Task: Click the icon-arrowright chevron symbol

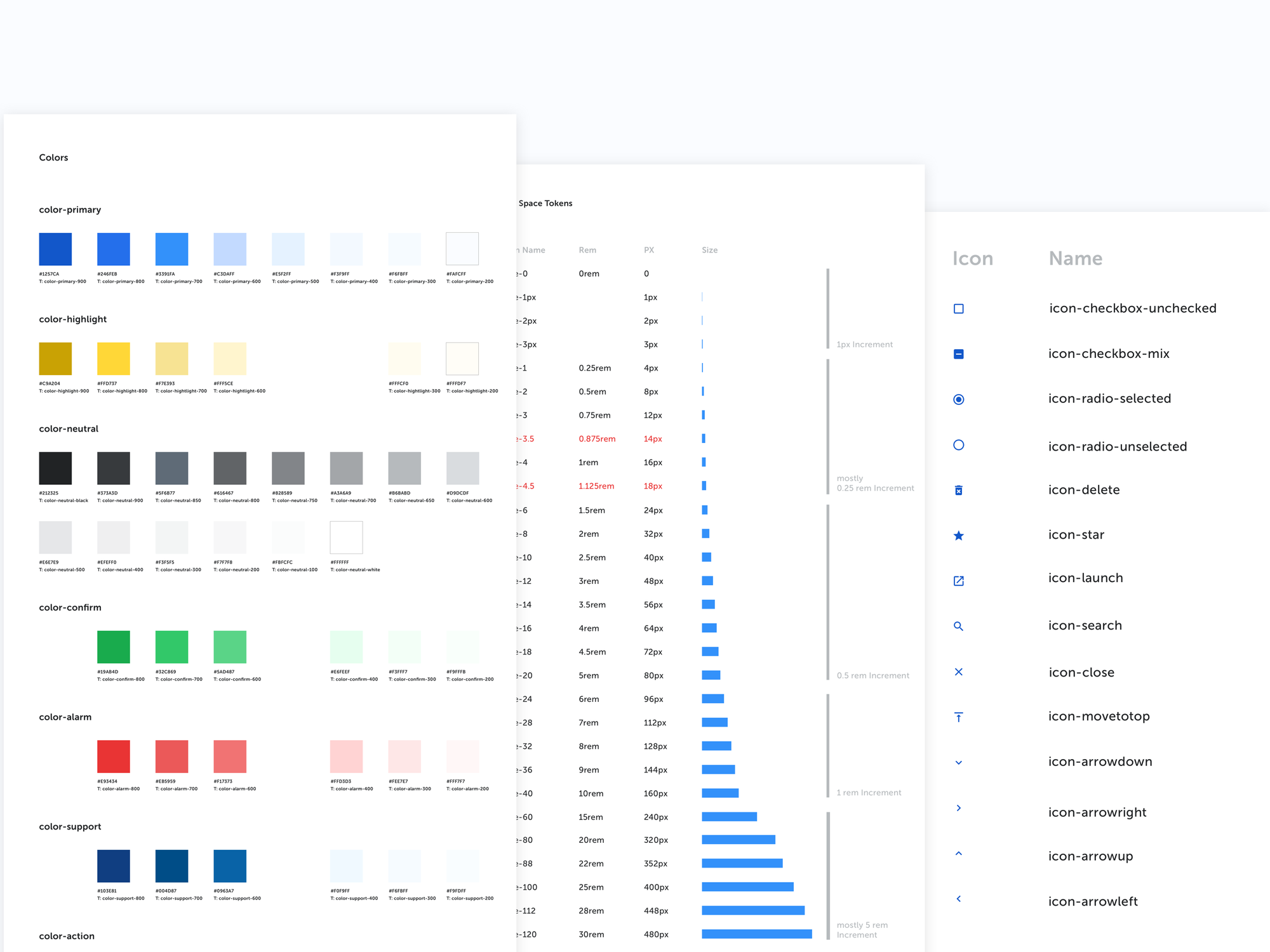Action: click(958, 807)
